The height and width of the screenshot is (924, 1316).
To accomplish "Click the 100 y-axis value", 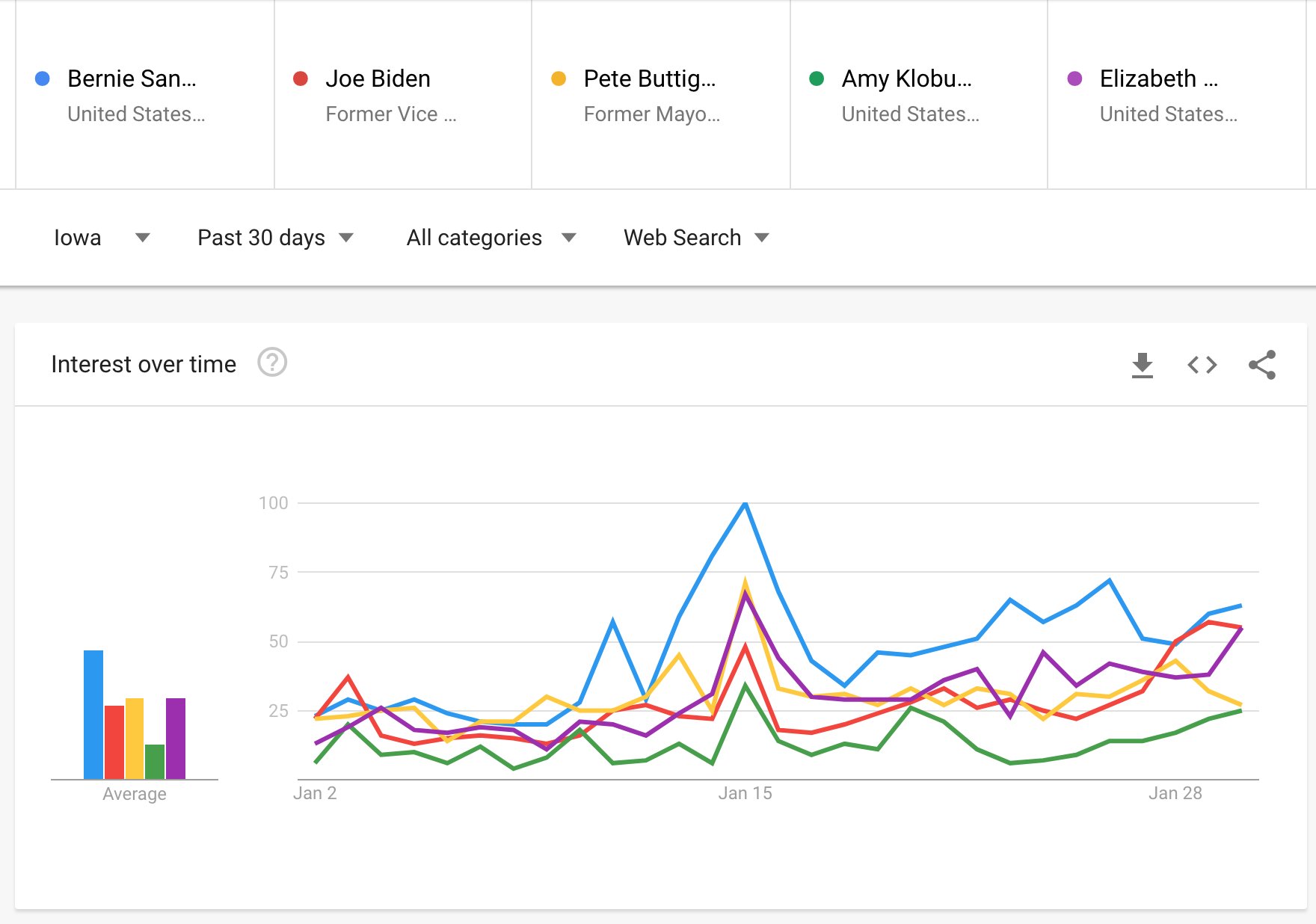I will tap(273, 503).
